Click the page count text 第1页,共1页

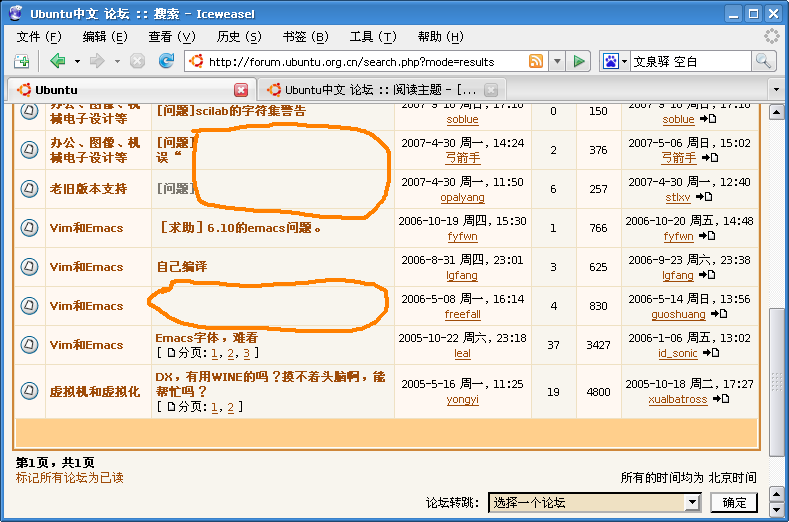[55, 462]
